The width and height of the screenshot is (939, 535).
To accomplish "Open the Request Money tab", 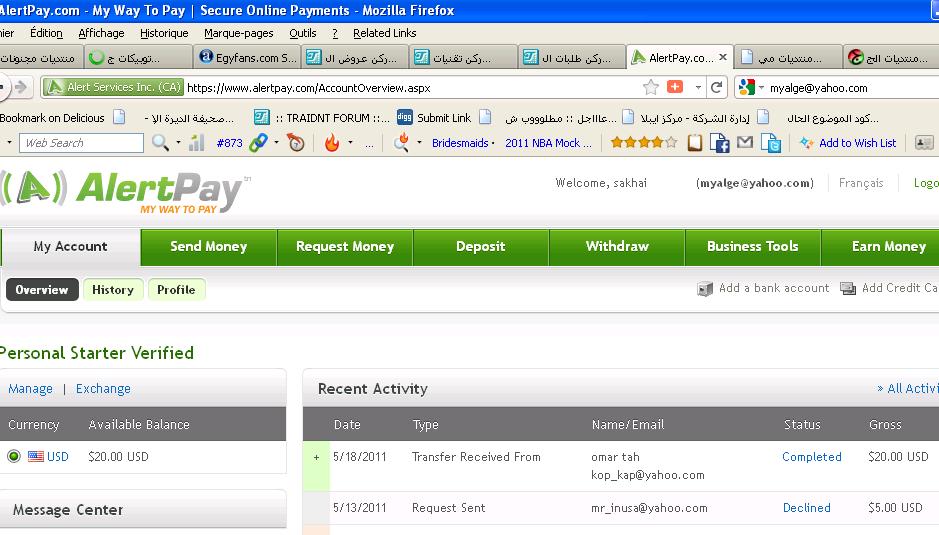I will coord(345,246).
